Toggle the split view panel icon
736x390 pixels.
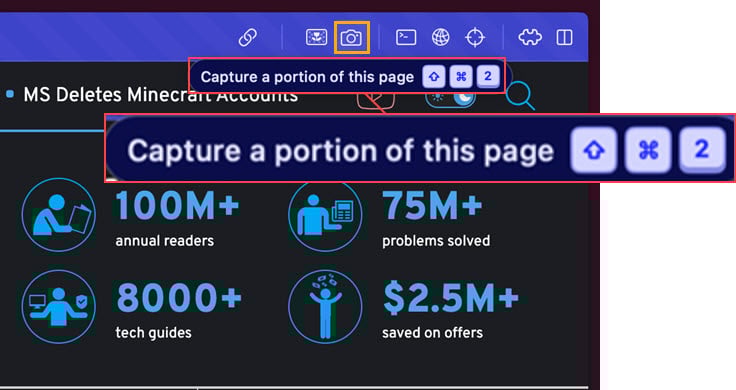[x=564, y=37]
